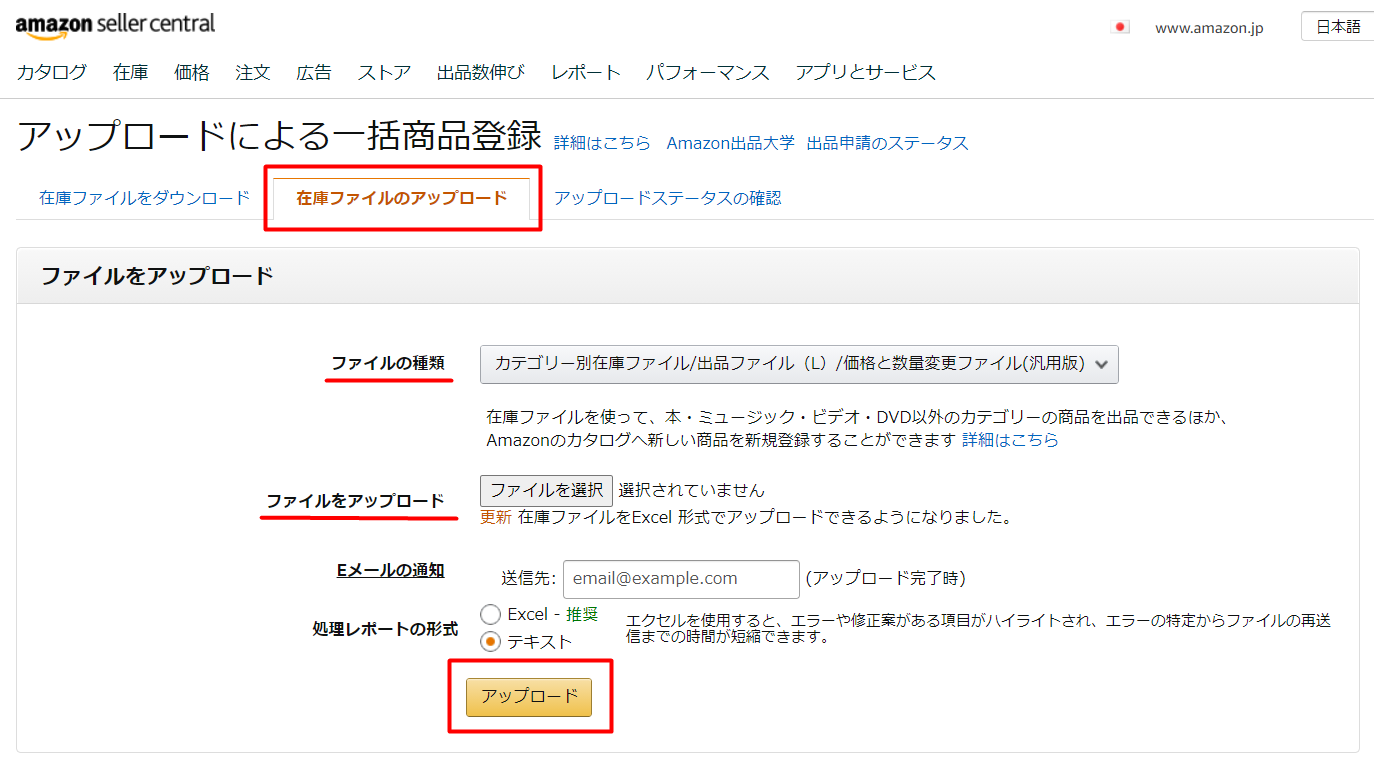
Task: Open the アプリとサービス menu
Action: coord(866,72)
